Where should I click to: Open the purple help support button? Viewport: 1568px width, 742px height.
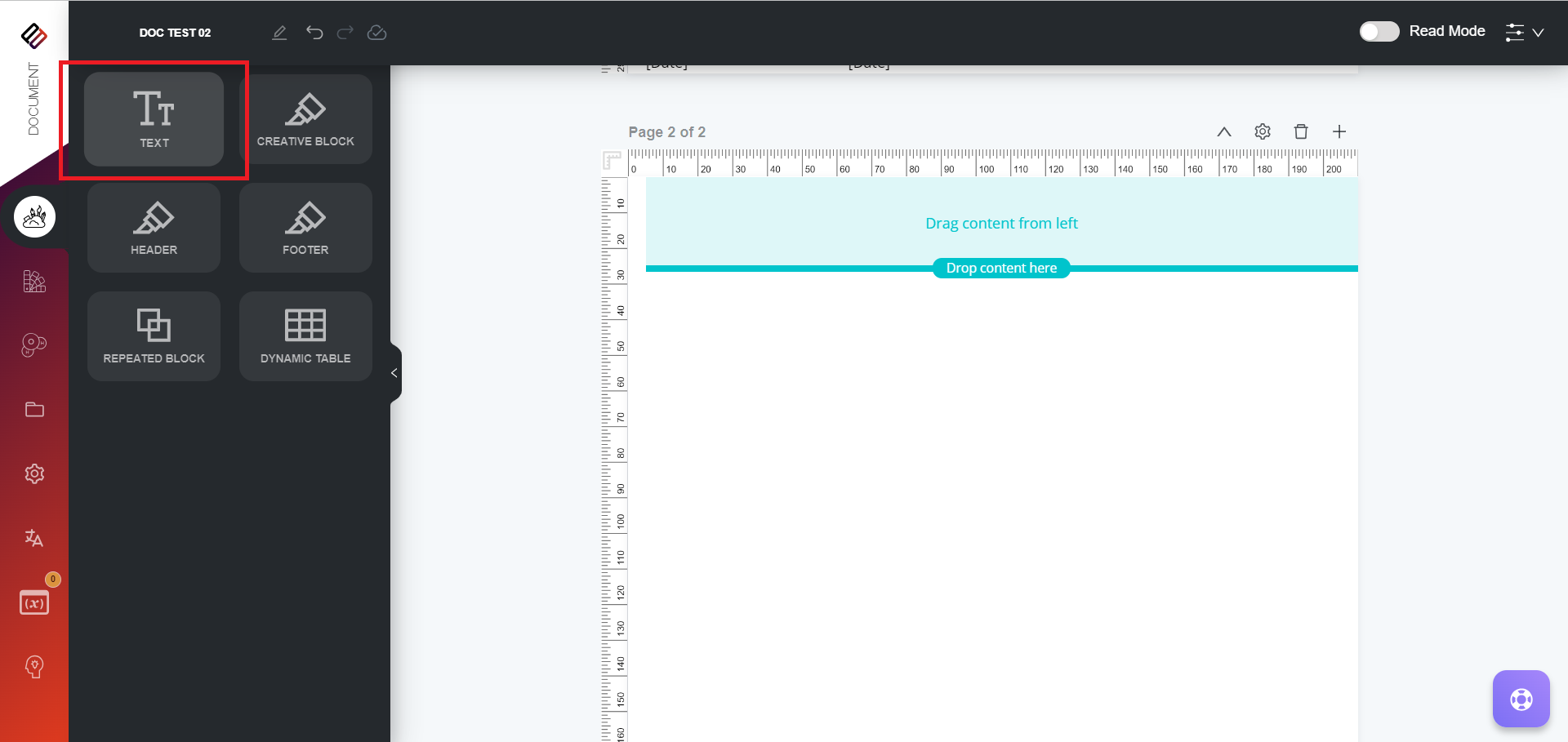[1521, 699]
